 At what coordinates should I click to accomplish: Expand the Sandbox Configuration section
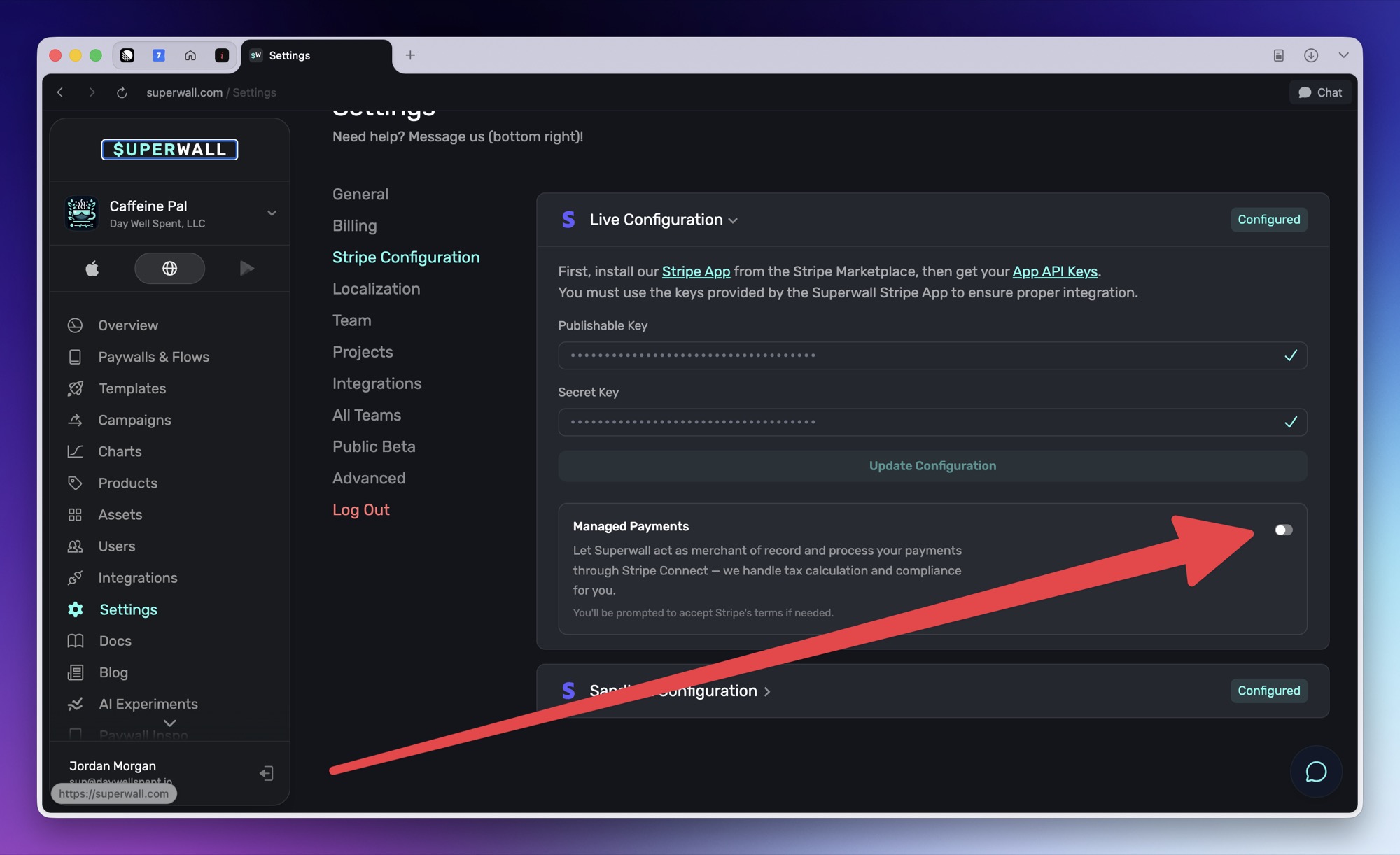point(767,691)
